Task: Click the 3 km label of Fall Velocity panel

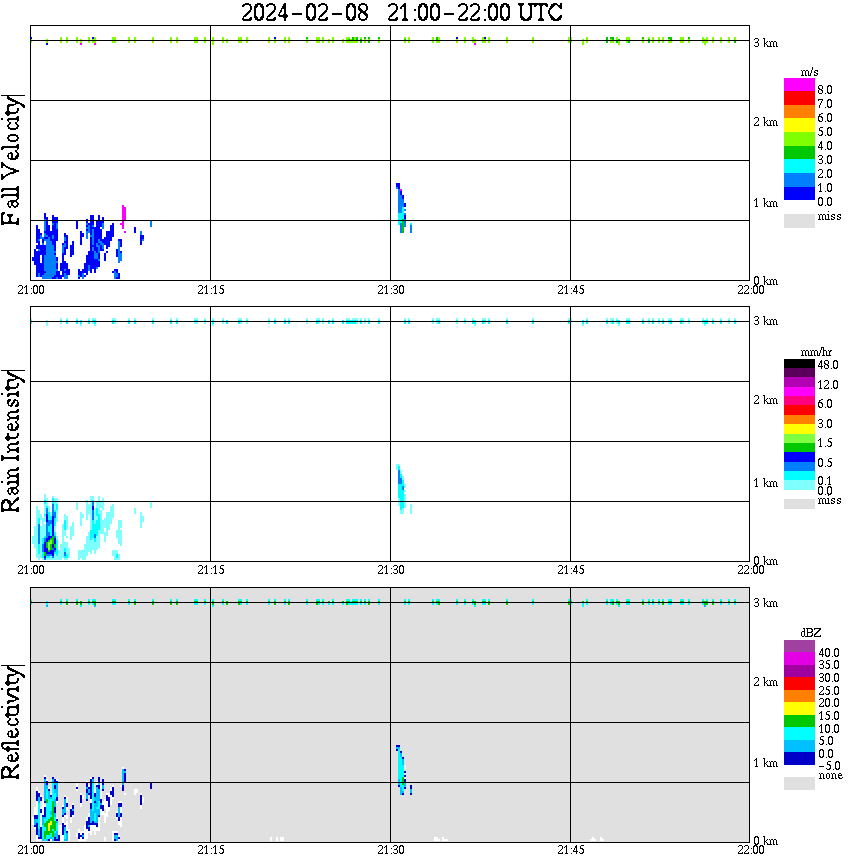Action: point(765,43)
